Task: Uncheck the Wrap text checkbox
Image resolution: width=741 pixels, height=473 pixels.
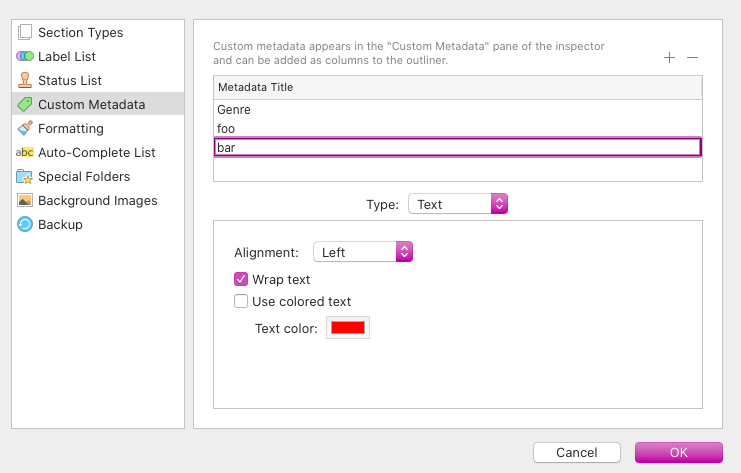Action: pyautogui.click(x=241, y=279)
